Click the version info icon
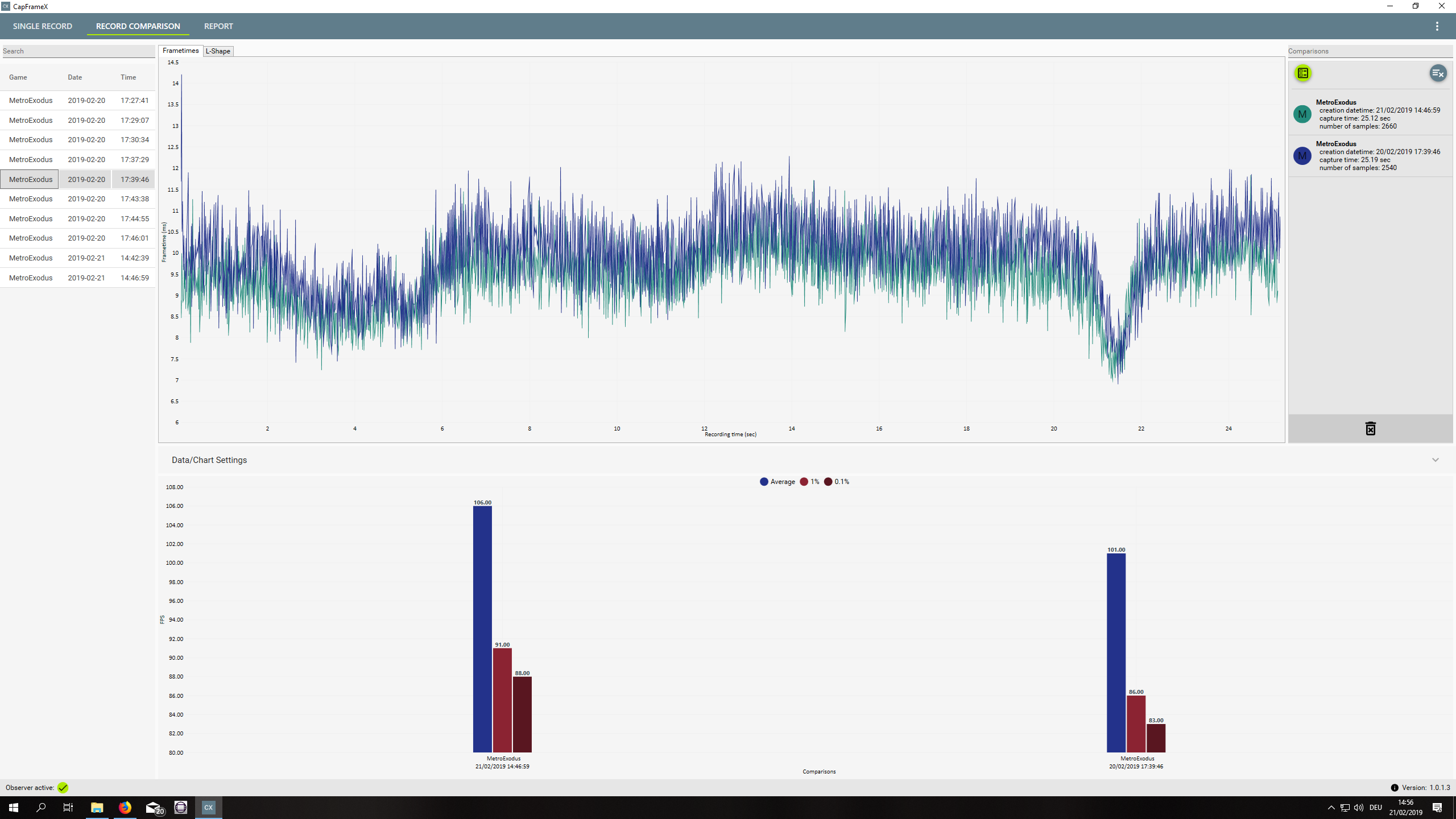1456x819 pixels. click(x=1394, y=788)
